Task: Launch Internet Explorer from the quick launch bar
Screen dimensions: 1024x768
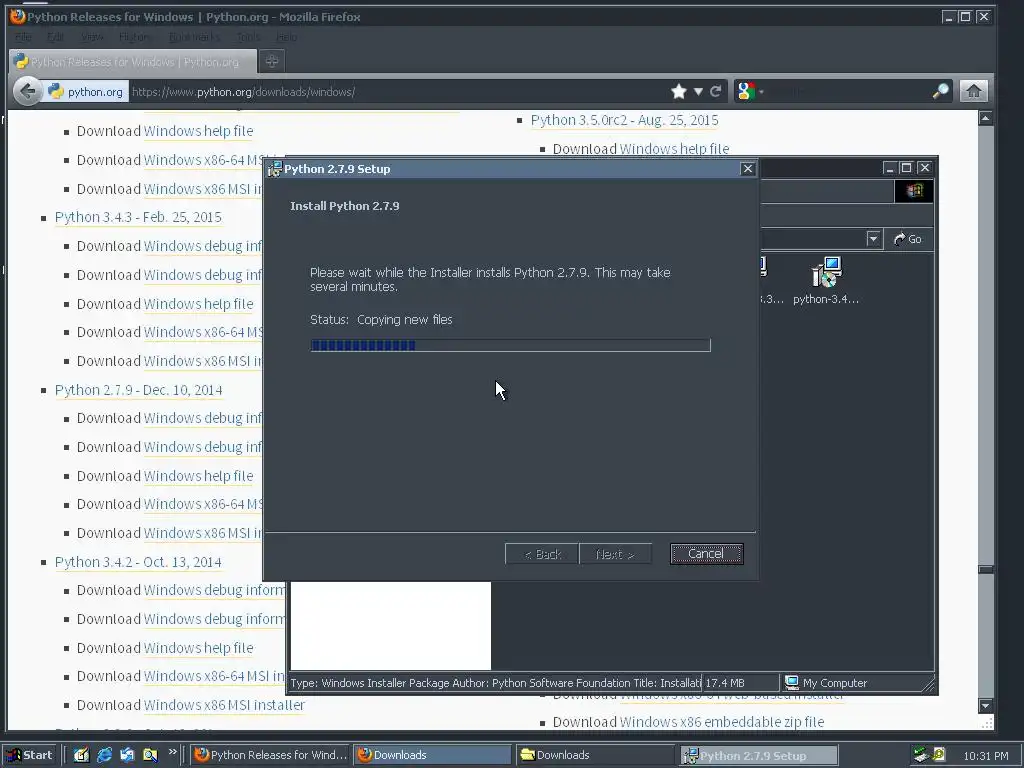Action: point(104,755)
